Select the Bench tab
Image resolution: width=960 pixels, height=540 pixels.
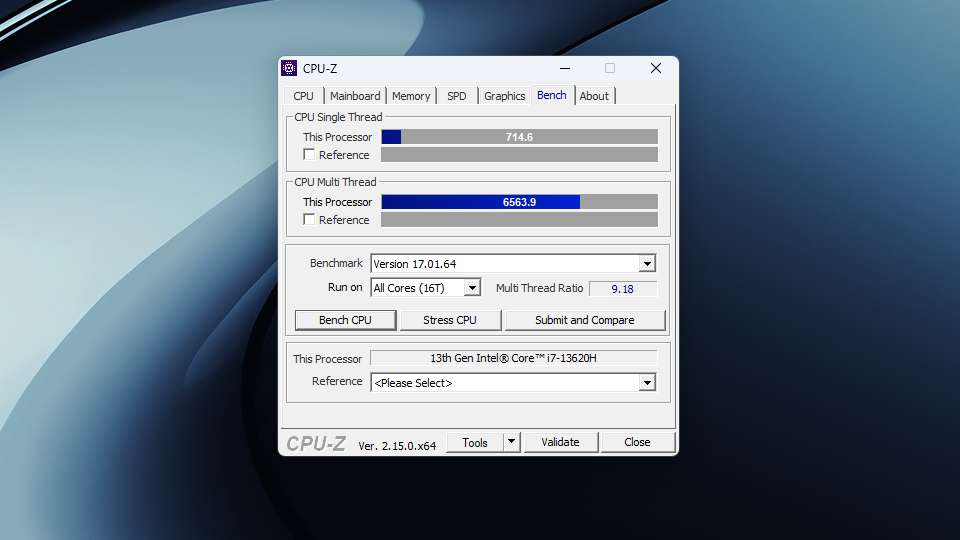point(552,95)
